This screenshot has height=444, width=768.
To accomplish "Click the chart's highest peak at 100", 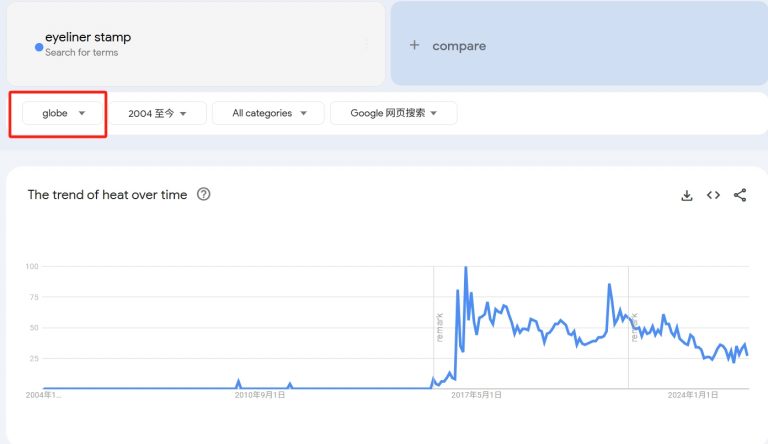I will pos(466,268).
